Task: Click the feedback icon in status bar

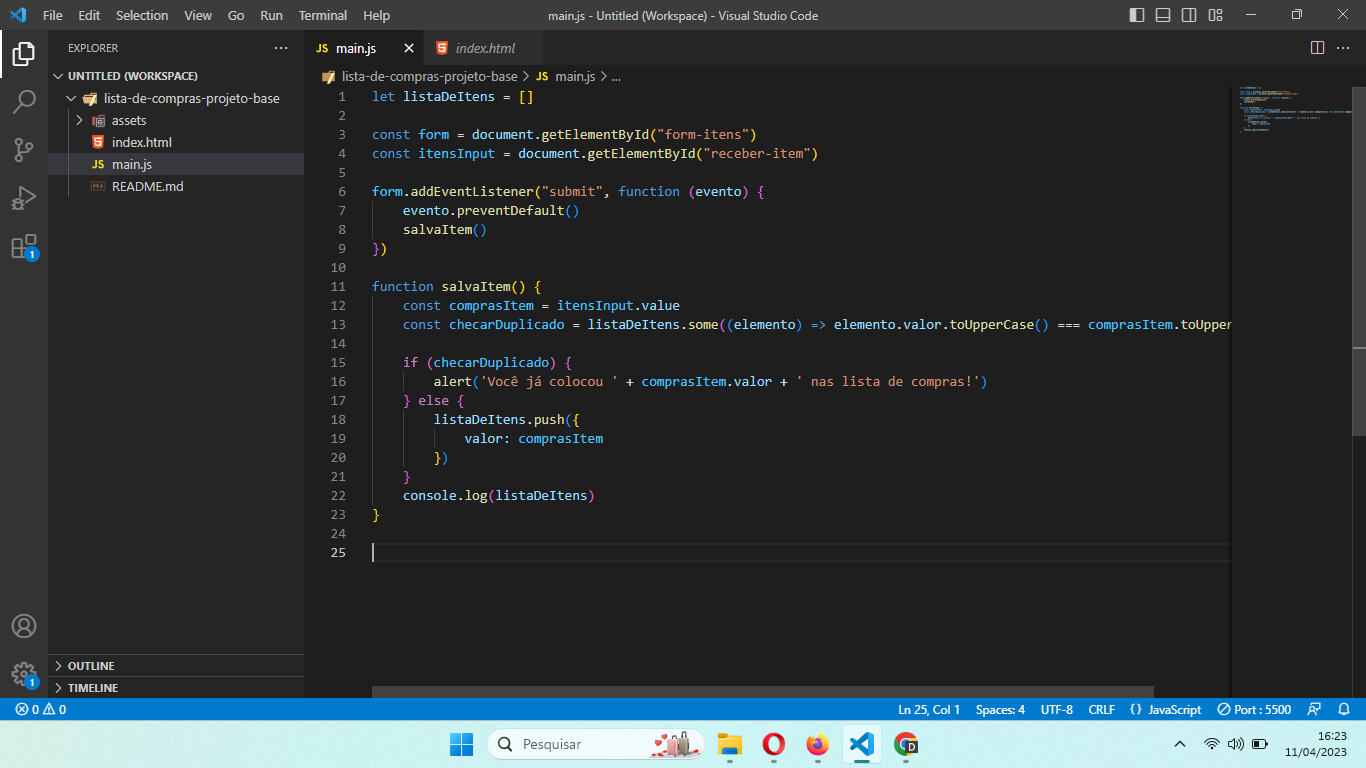Action: [x=1315, y=709]
